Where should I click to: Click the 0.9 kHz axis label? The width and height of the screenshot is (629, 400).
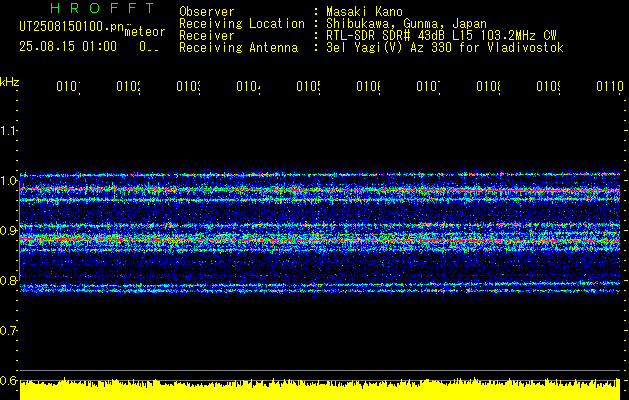tap(9, 230)
